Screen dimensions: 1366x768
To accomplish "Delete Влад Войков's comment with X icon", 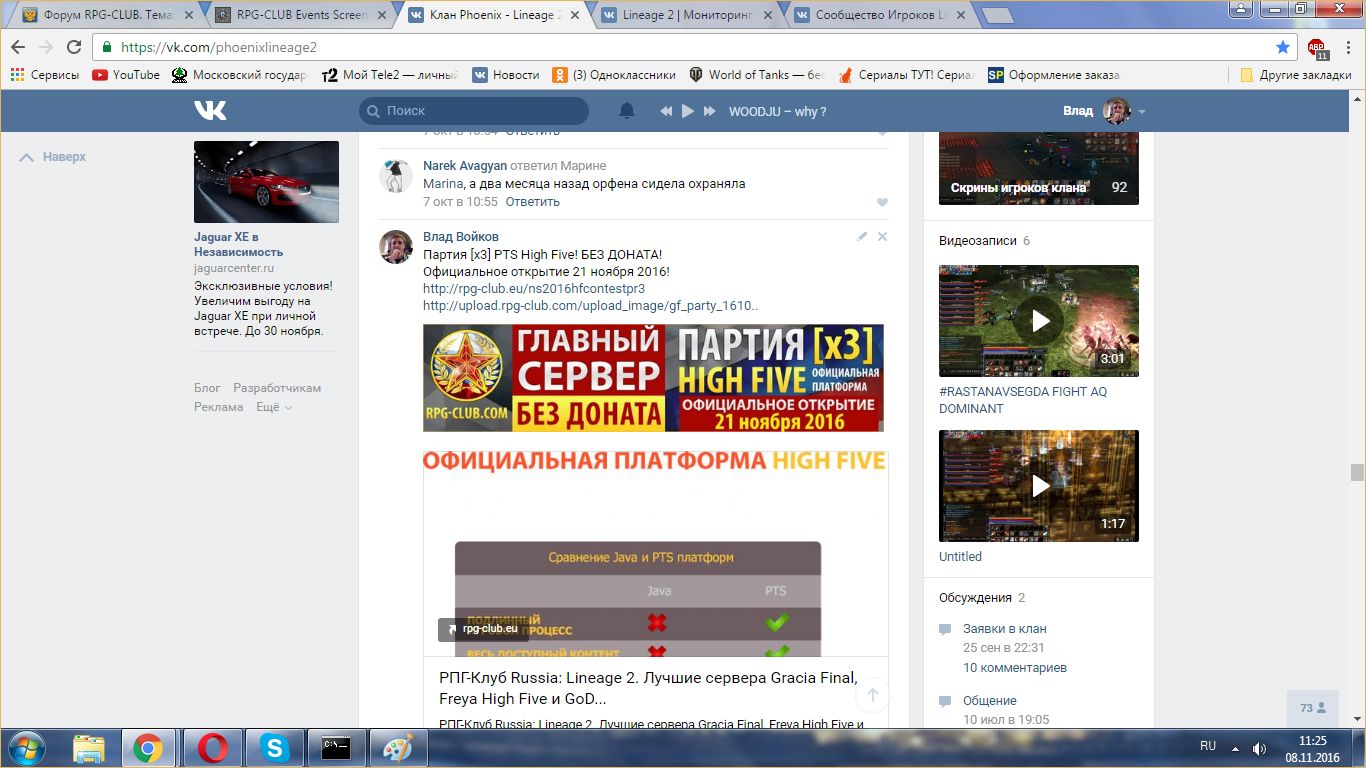I will [882, 237].
